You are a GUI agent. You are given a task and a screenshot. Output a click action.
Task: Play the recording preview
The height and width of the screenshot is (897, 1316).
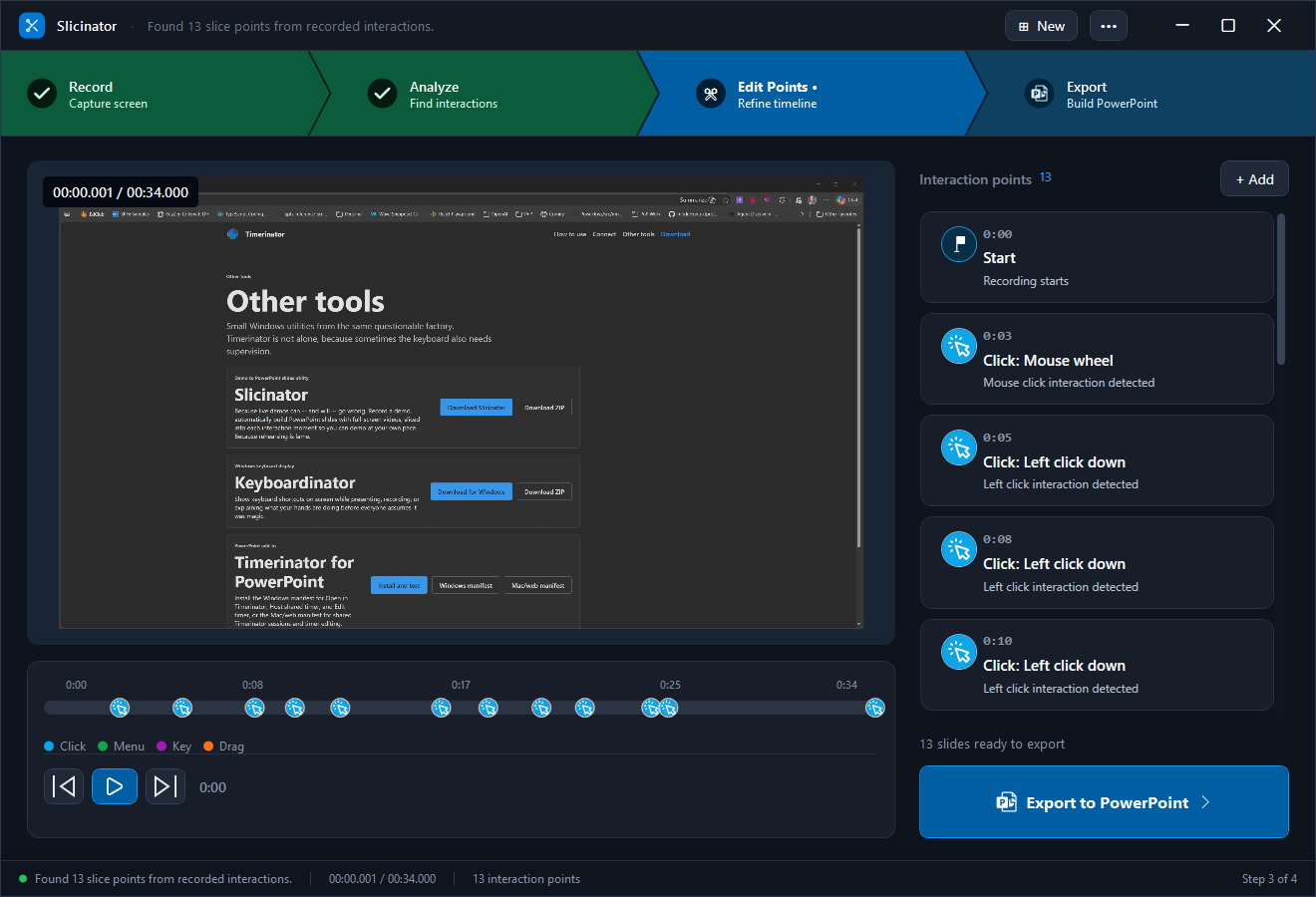coord(115,786)
